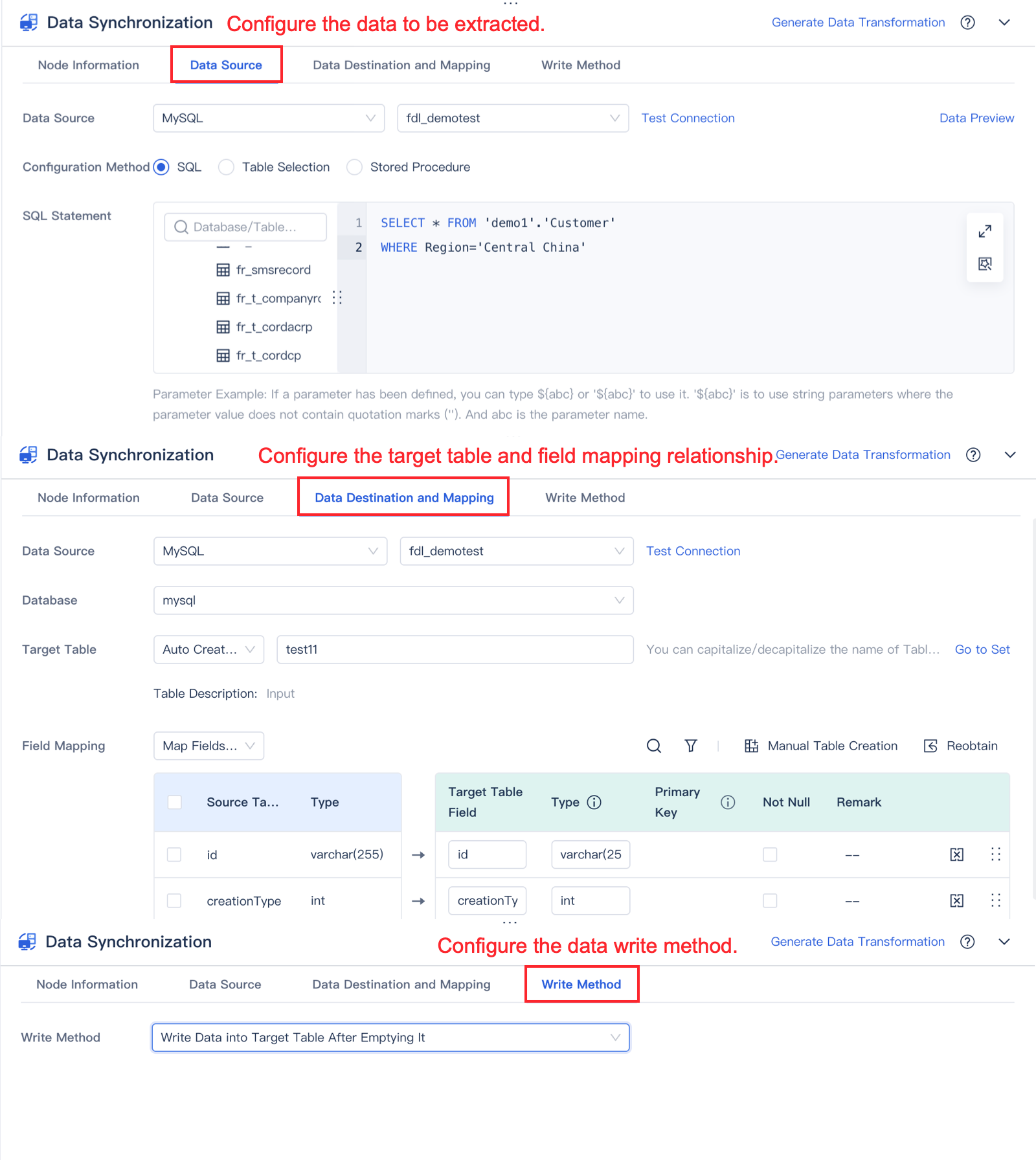Click the Reobtain icon
The height and width of the screenshot is (1160, 1036).
pos(930,746)
